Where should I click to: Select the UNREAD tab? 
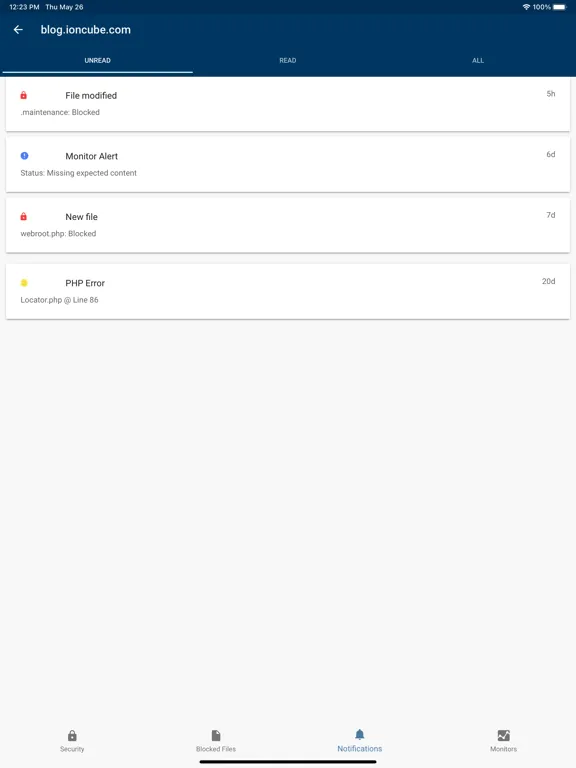[x=97, y=60]
